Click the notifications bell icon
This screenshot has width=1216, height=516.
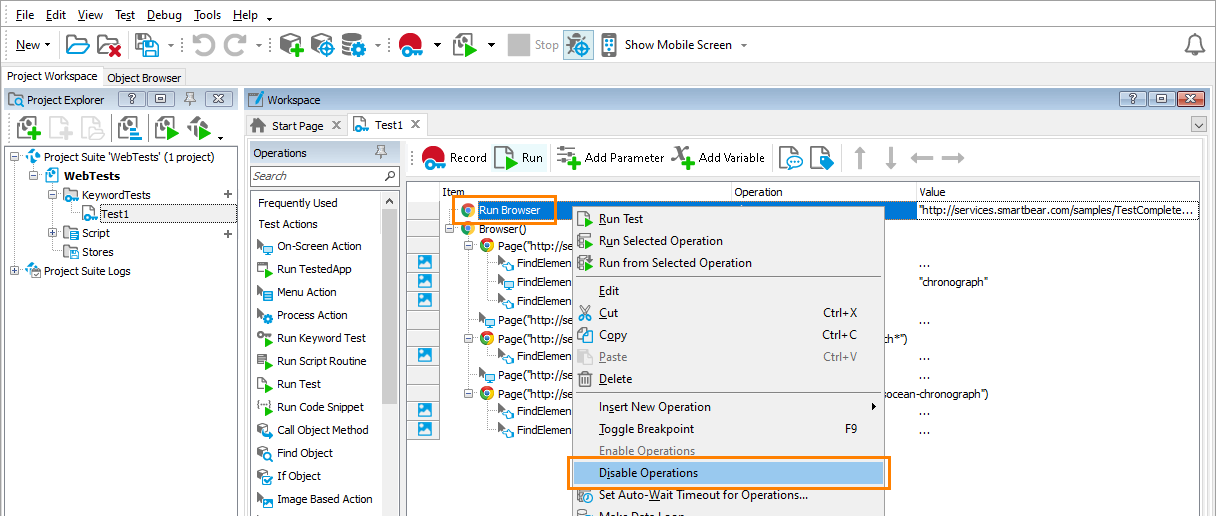(1194, 45)
